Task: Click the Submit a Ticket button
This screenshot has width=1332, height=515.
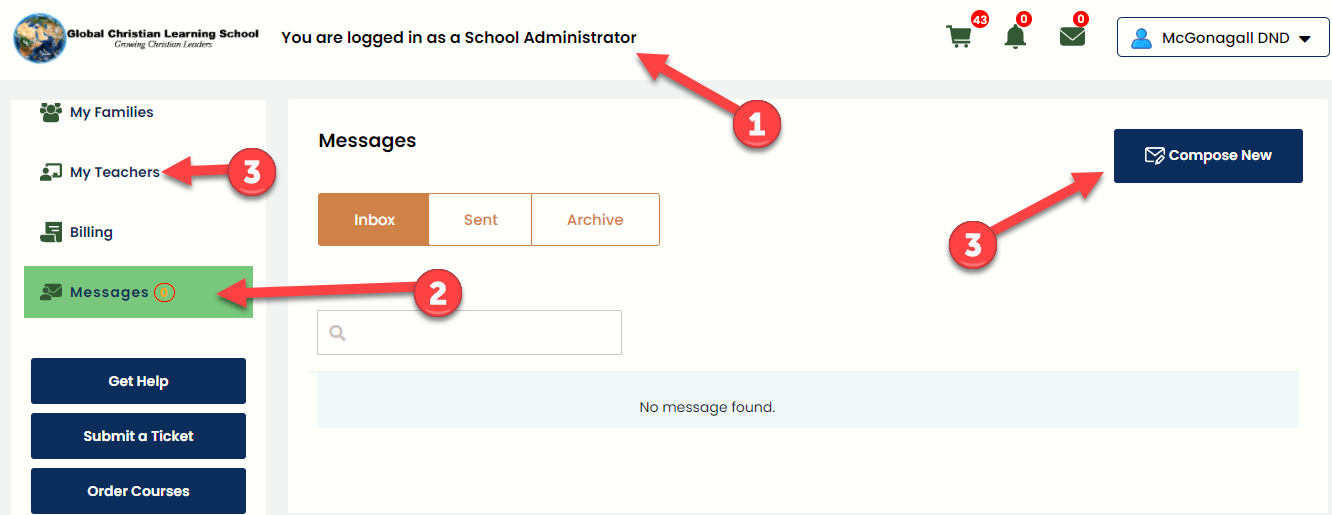Action: (138, 436)
